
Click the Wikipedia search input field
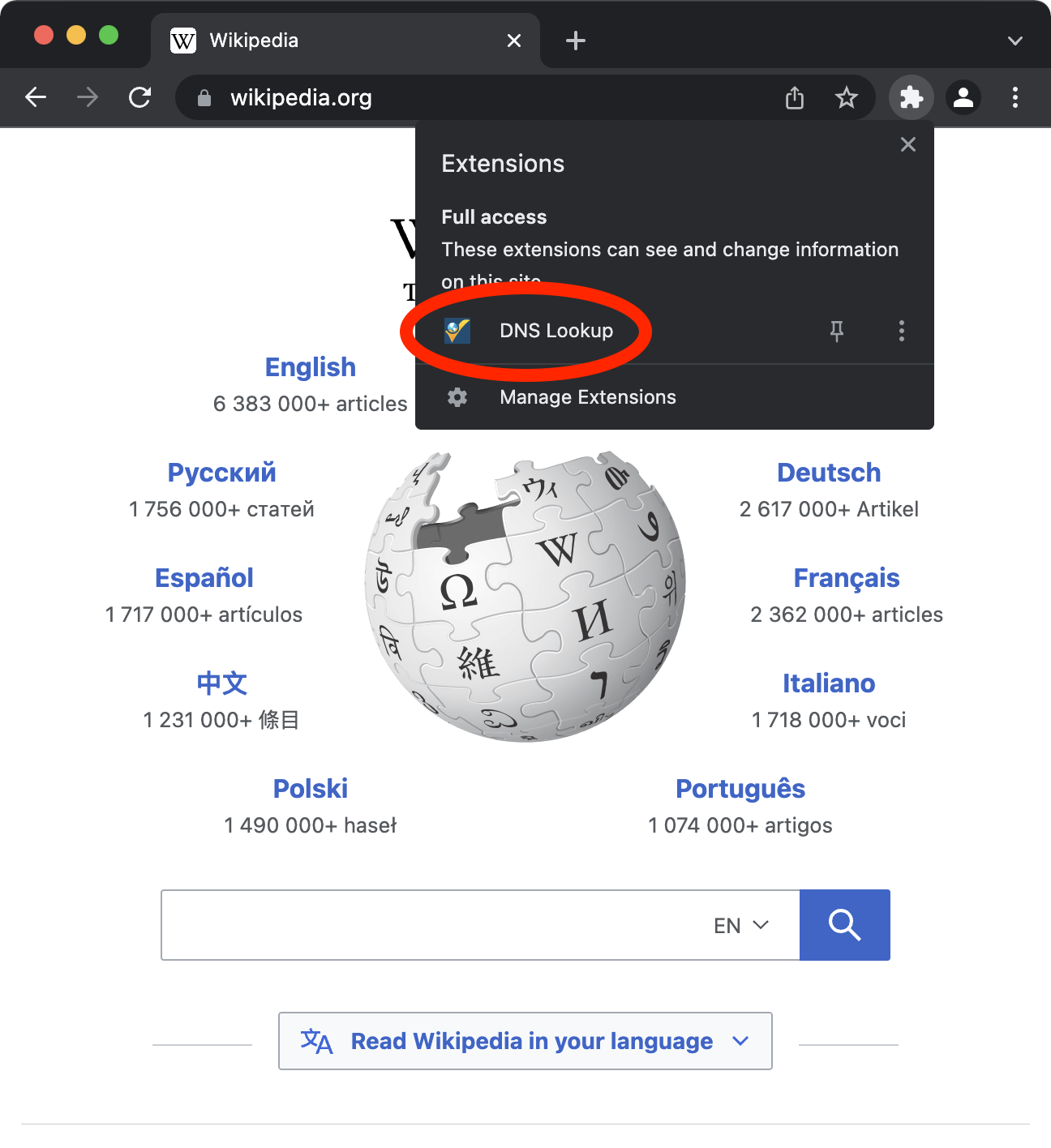click(x=430, y=925)
